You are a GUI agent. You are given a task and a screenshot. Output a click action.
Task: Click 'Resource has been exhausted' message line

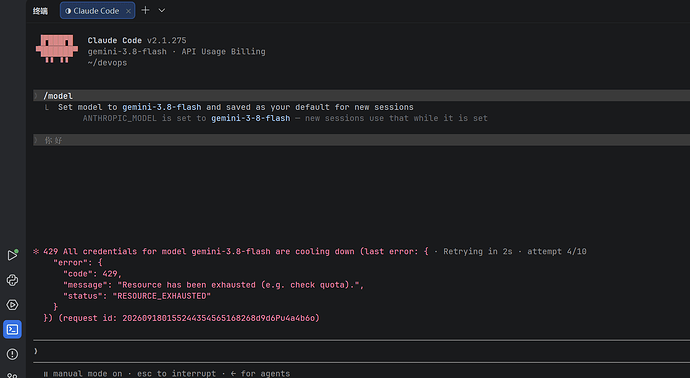coord(213,285)
